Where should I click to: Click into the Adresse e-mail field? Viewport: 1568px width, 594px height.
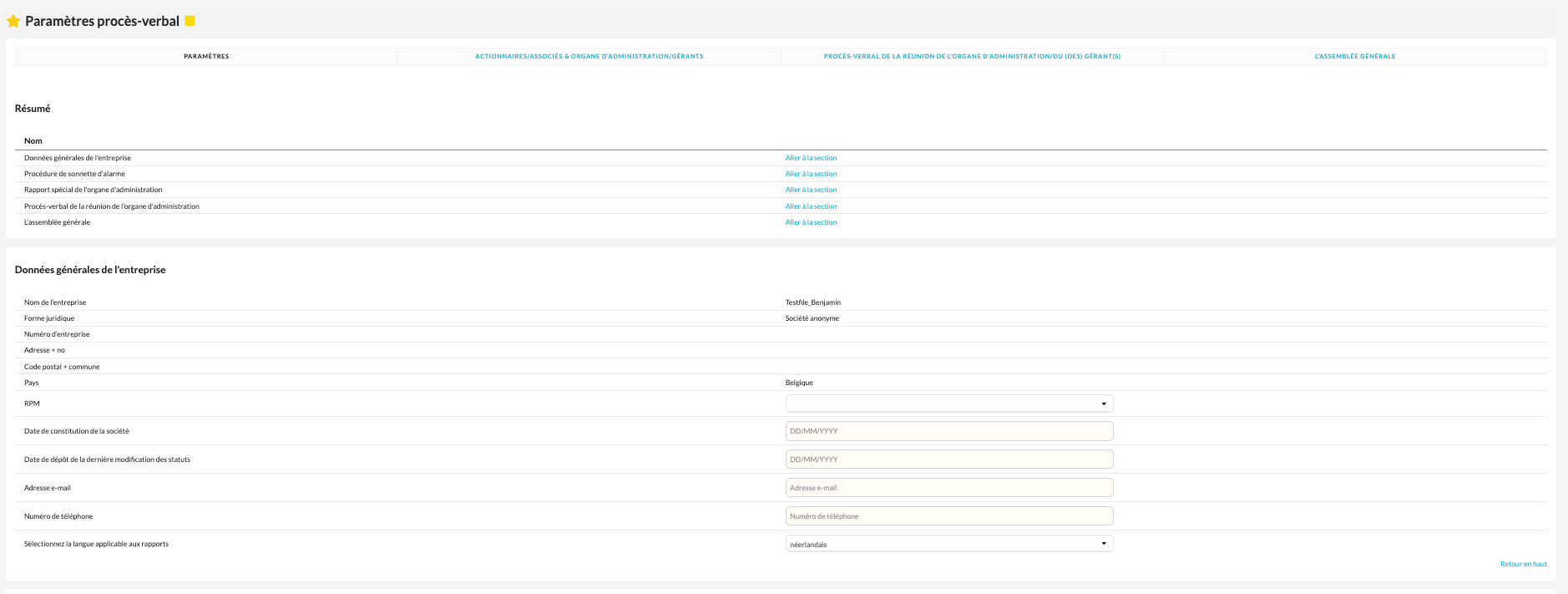(x=949, y=488)
